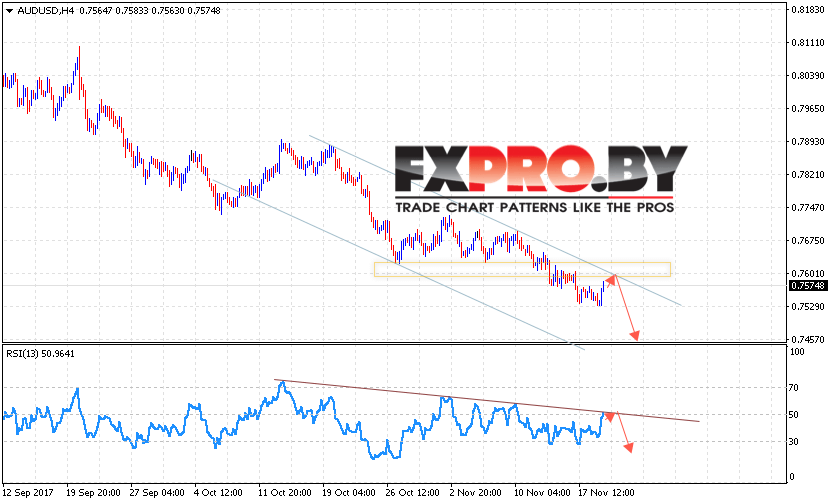Select the OHLC values 0.75647 0.75833 0.75630 0.75748
Image resolution: width=829 pixels, height=504 pixels.
150,11
